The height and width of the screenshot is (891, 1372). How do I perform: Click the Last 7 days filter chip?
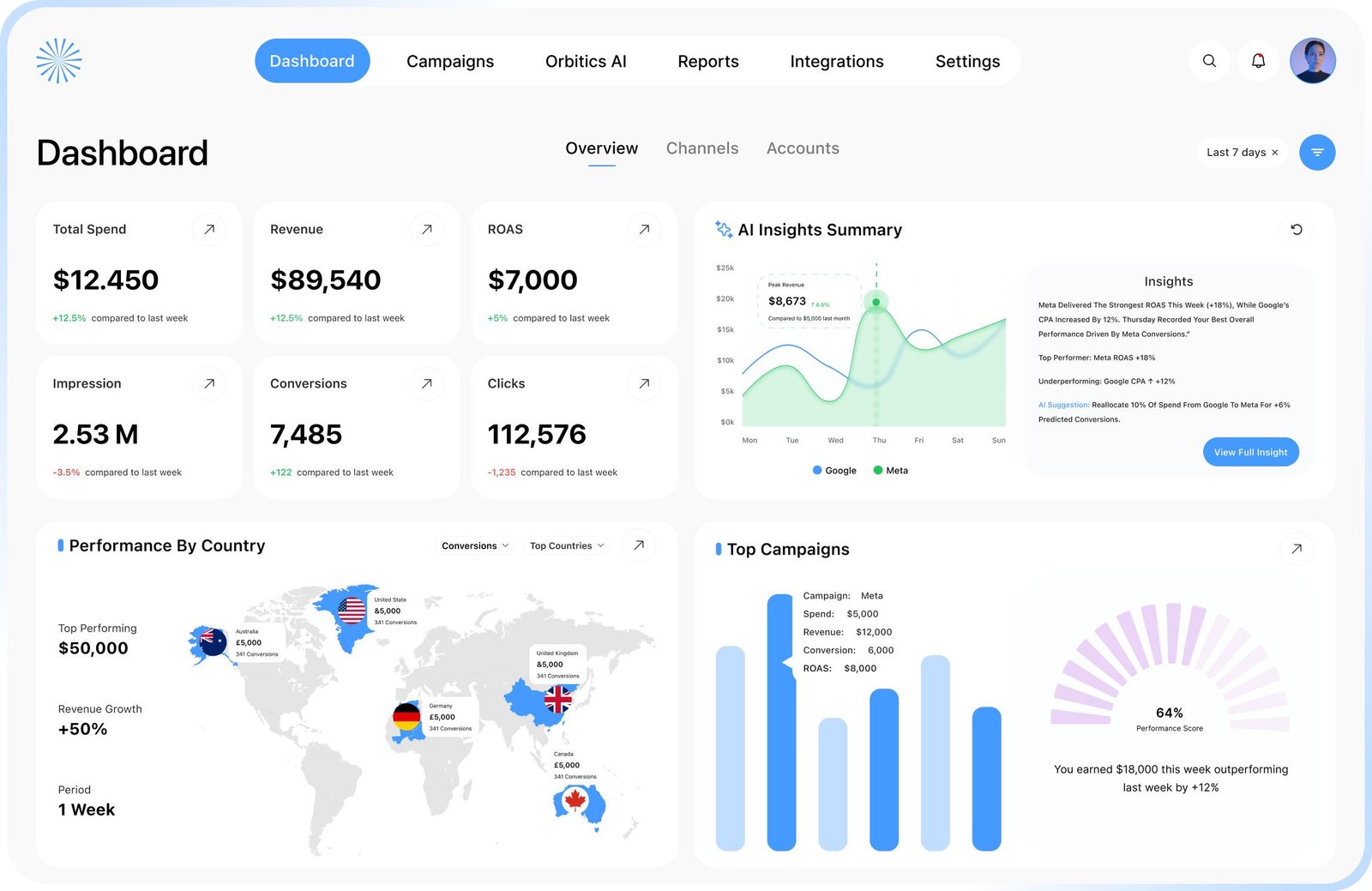pyautogui.click(x=1242, y=153)
